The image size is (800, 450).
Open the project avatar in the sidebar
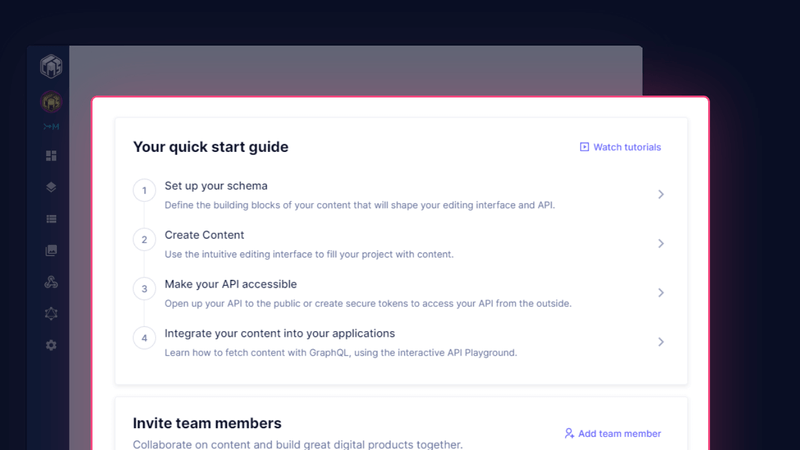click(x=51, y=102)
